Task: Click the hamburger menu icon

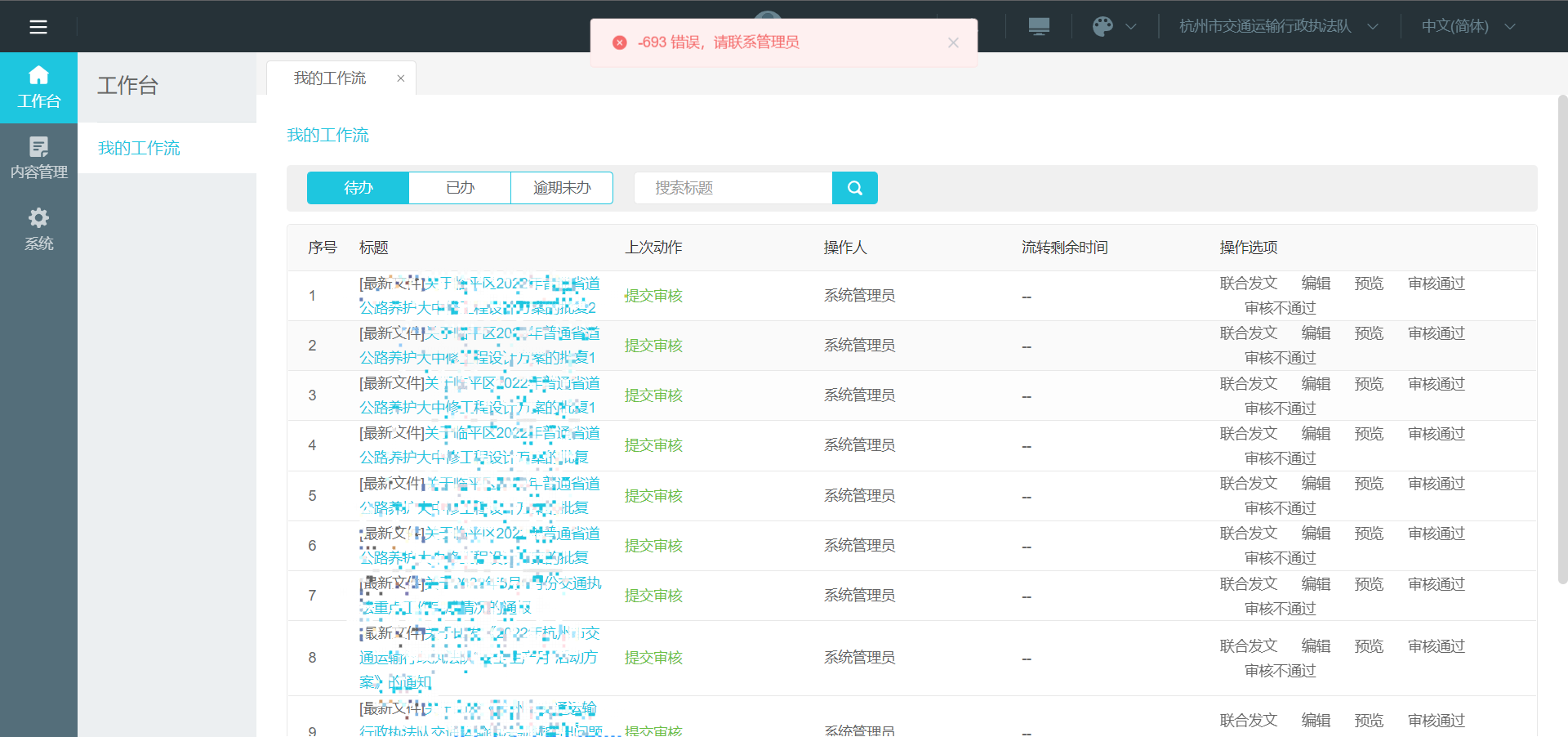Action: [x=38, y=27]
